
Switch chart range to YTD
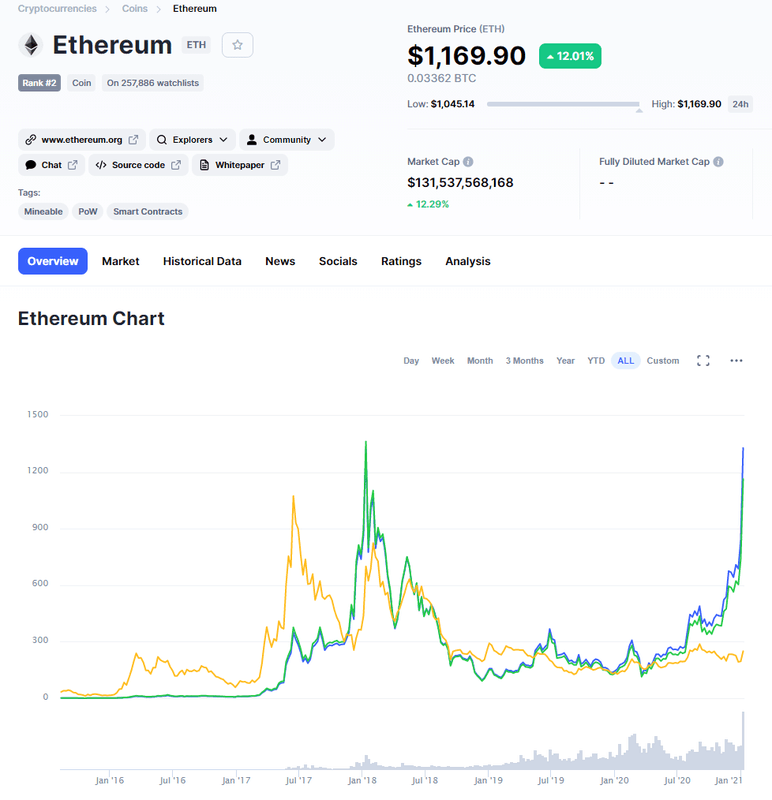pos(595,361)
